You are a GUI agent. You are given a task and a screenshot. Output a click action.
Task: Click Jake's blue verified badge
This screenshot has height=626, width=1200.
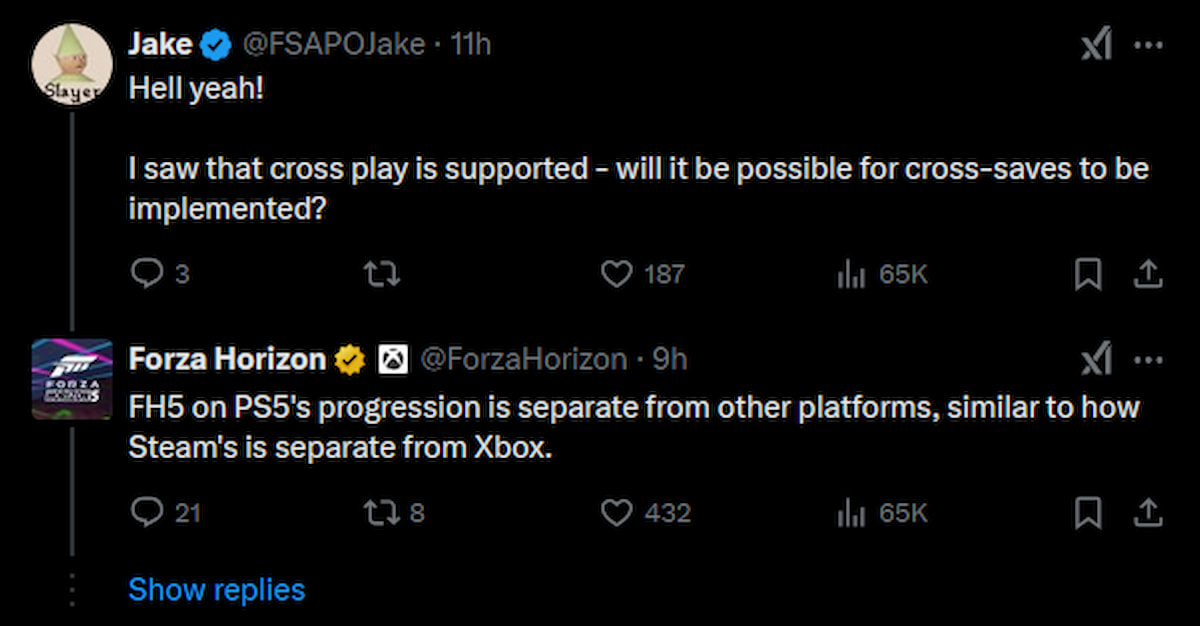(213, 43)
